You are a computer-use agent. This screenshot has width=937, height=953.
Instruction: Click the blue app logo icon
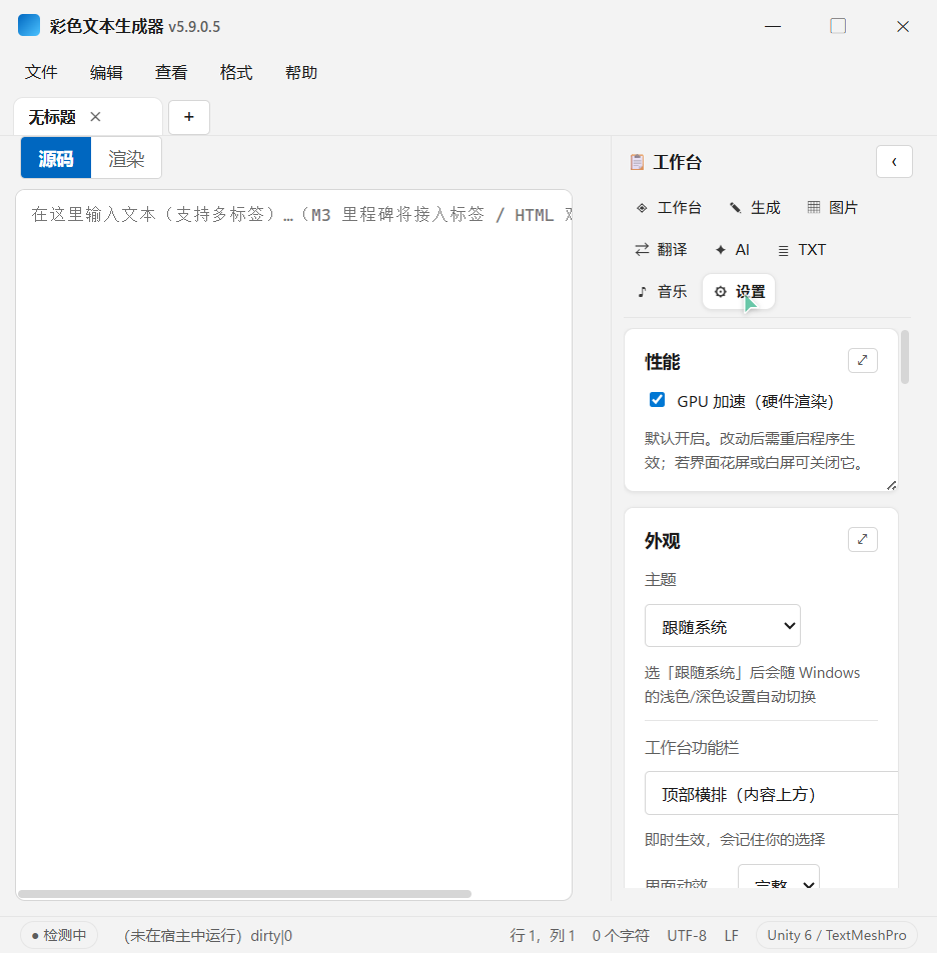tap(29, 26)
